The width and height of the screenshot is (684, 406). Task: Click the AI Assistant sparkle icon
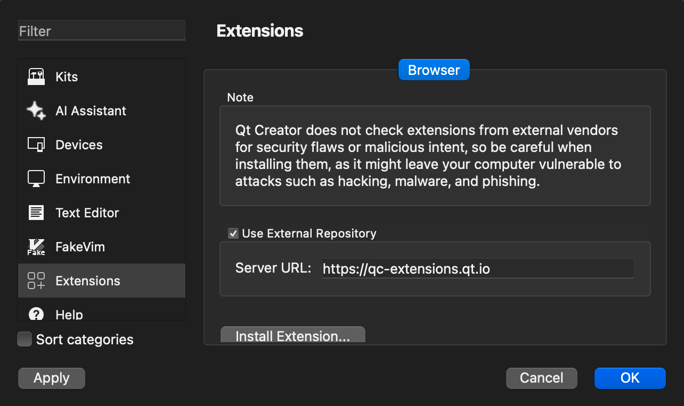click(36, 111)
